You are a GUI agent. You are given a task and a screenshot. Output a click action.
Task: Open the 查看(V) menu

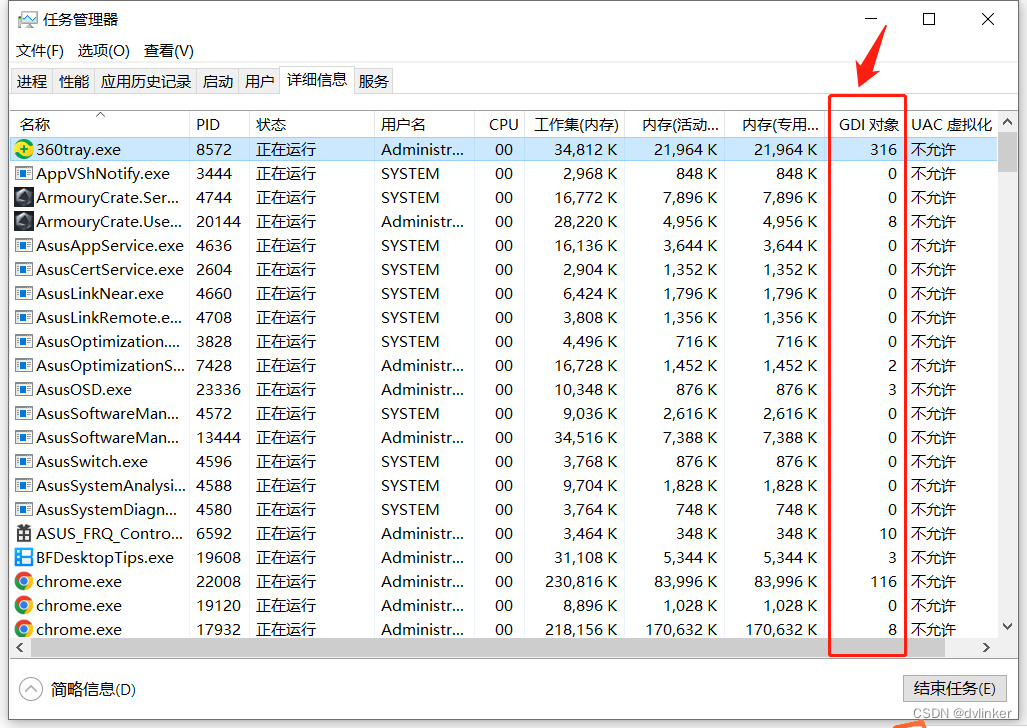point(169,51)
